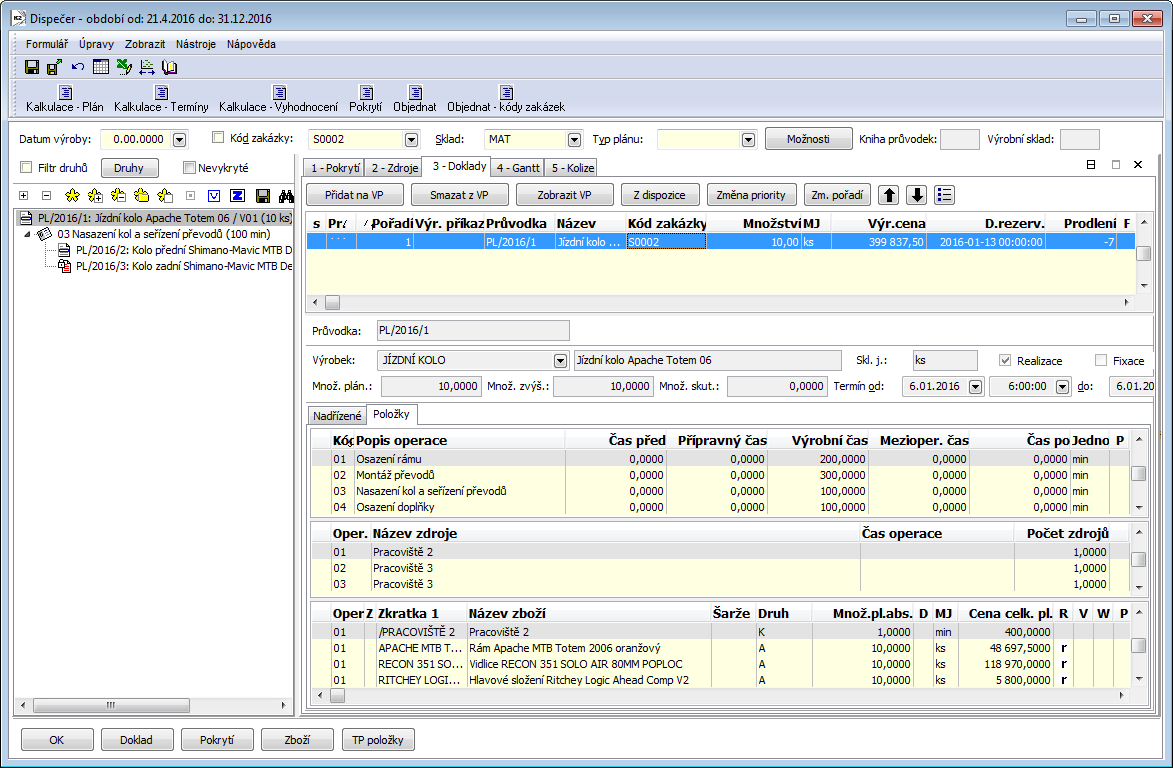1173x768 pixels.
Task: Collapse the 03 Nasazení kol tree node
Action: (x=27, y=234)
